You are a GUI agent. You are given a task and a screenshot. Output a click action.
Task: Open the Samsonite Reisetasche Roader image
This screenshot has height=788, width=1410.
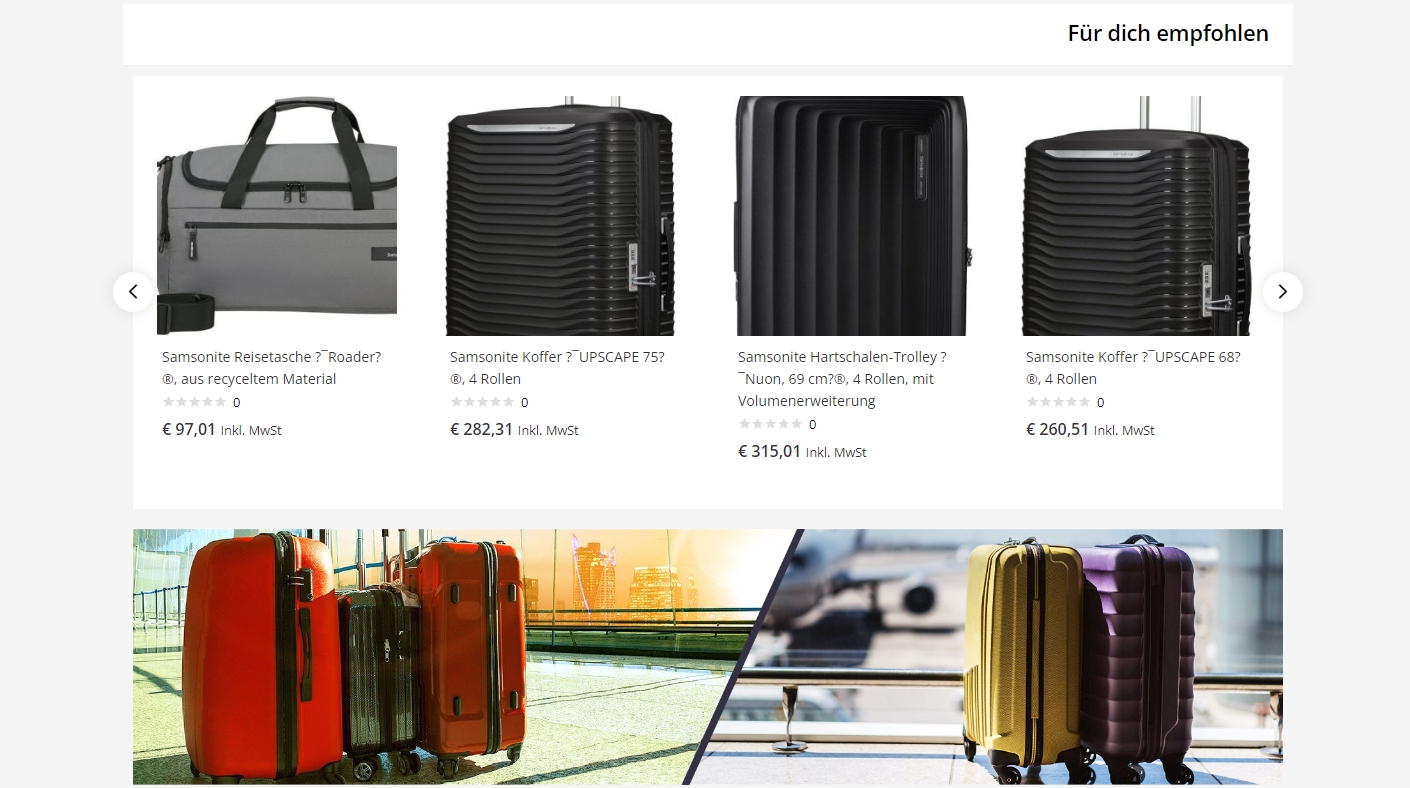tap(277, 216)
